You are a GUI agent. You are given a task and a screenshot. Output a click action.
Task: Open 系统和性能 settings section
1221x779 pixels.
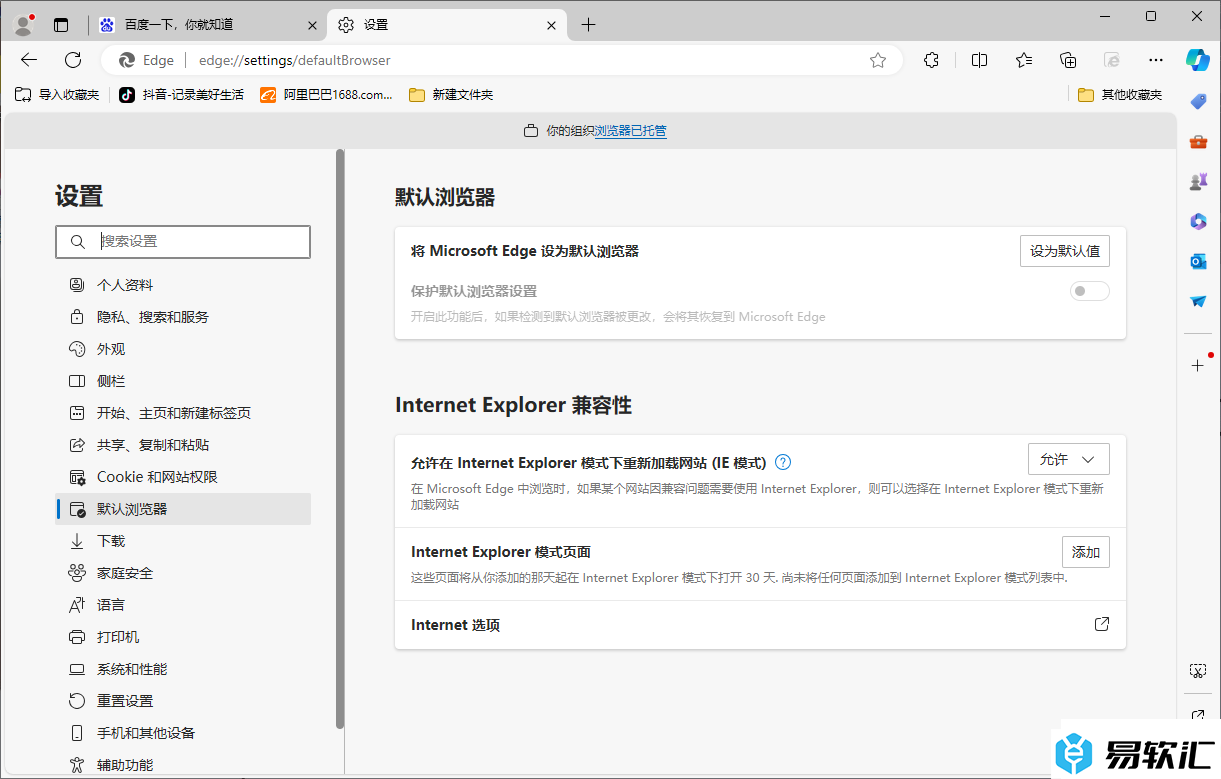[183, 669]
